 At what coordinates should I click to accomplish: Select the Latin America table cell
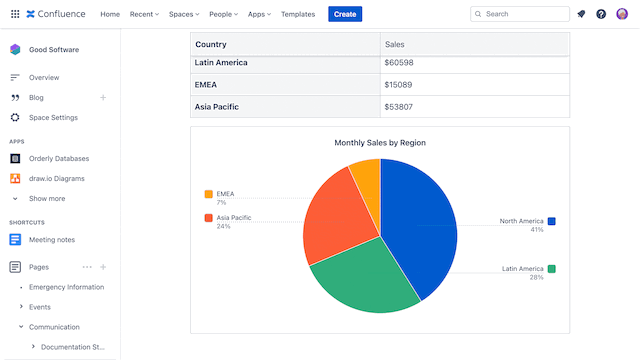(x=285, y=64)
